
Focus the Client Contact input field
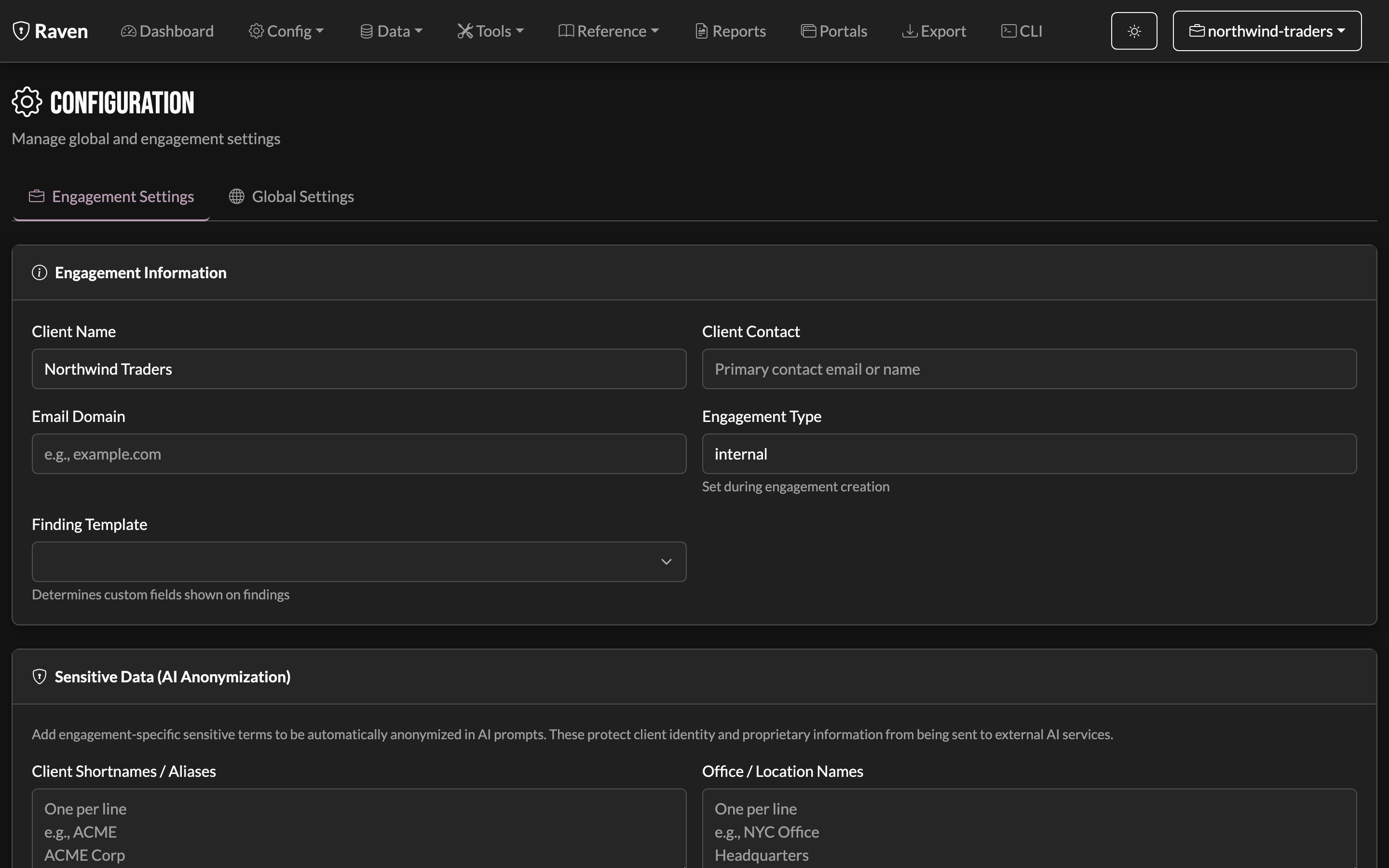tap(1029, 369)
